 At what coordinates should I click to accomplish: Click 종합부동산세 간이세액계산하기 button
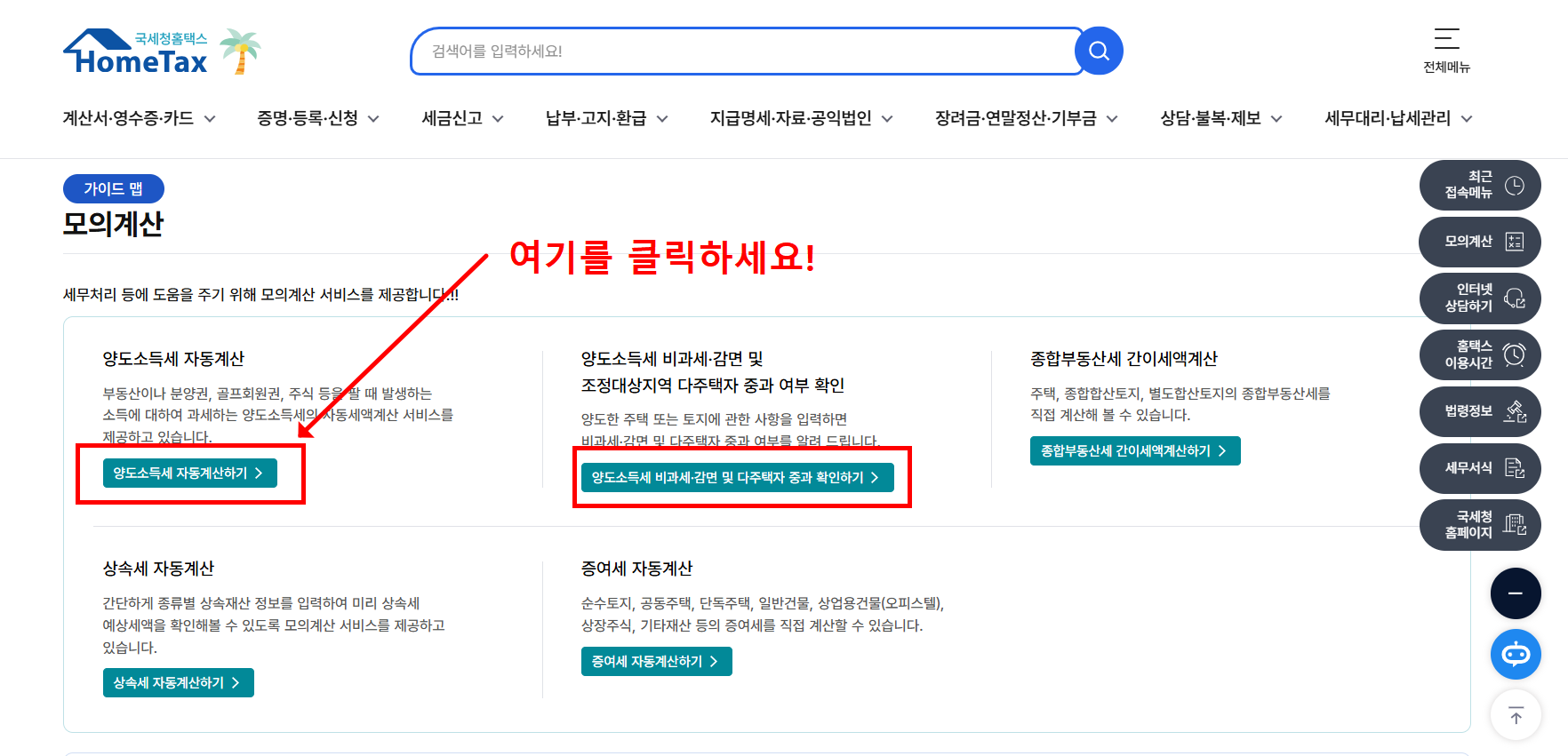pos(1135,451)
